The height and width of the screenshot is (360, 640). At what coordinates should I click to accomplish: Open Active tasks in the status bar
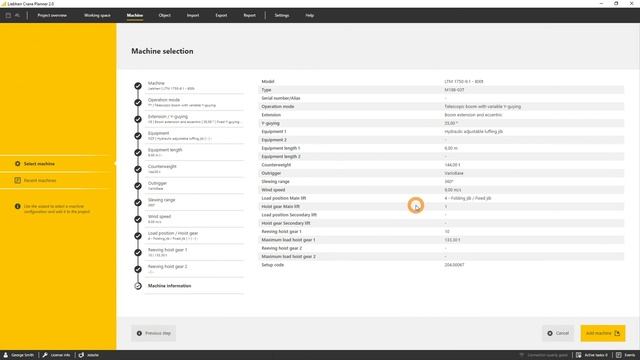click(592, 355)
